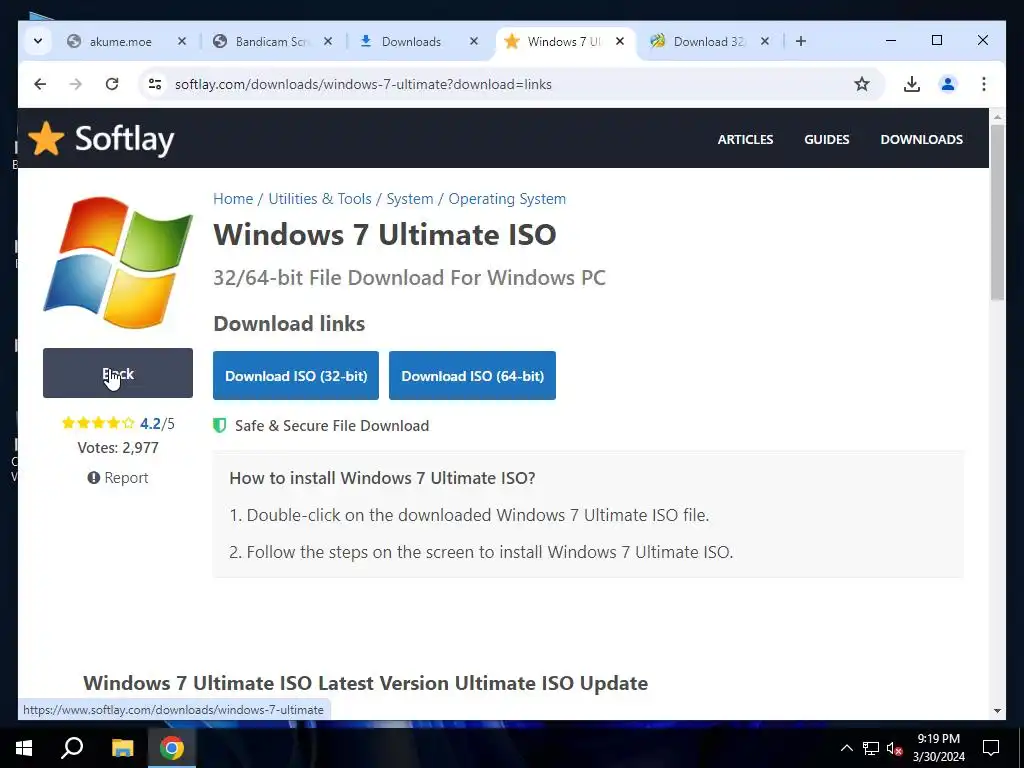
Task: Open the GUIDES menu
Action: coord(827,139)
